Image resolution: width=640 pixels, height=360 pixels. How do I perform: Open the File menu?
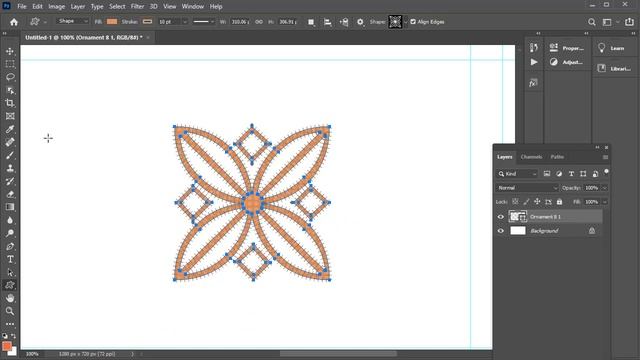pyautogui.click(x=22, y=7)
